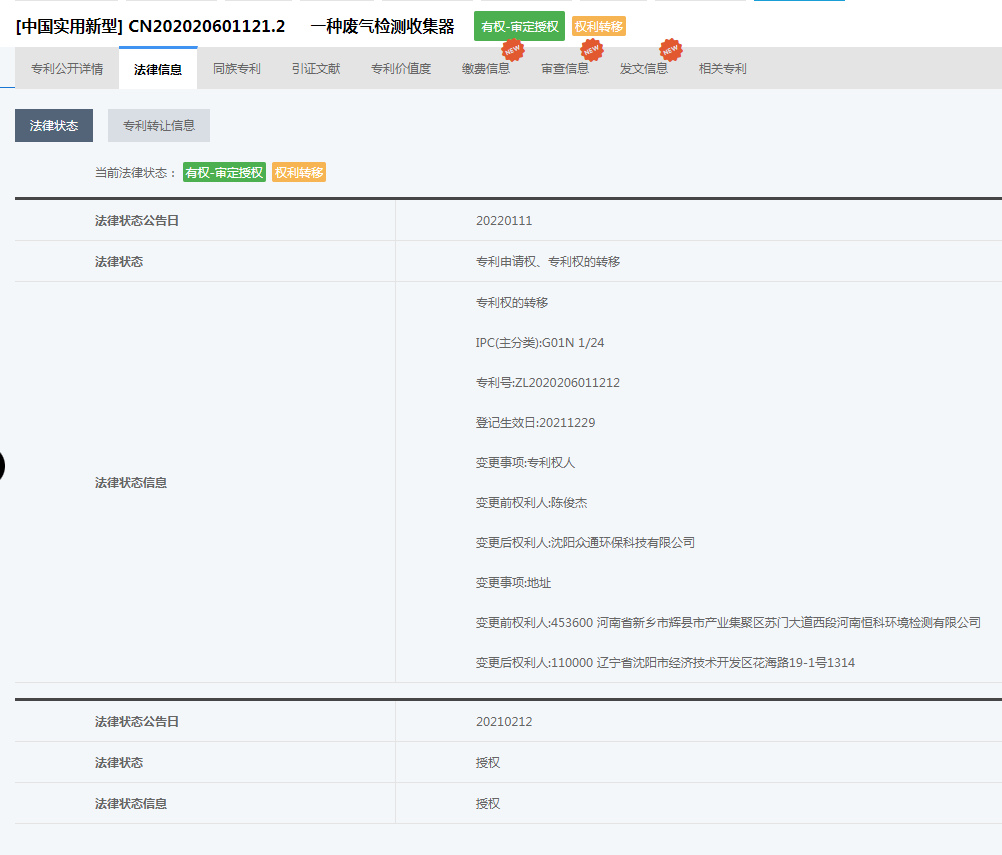Switch to the 专利公开详情 tab
1002x855 pixels.
[x=67, y=69]
